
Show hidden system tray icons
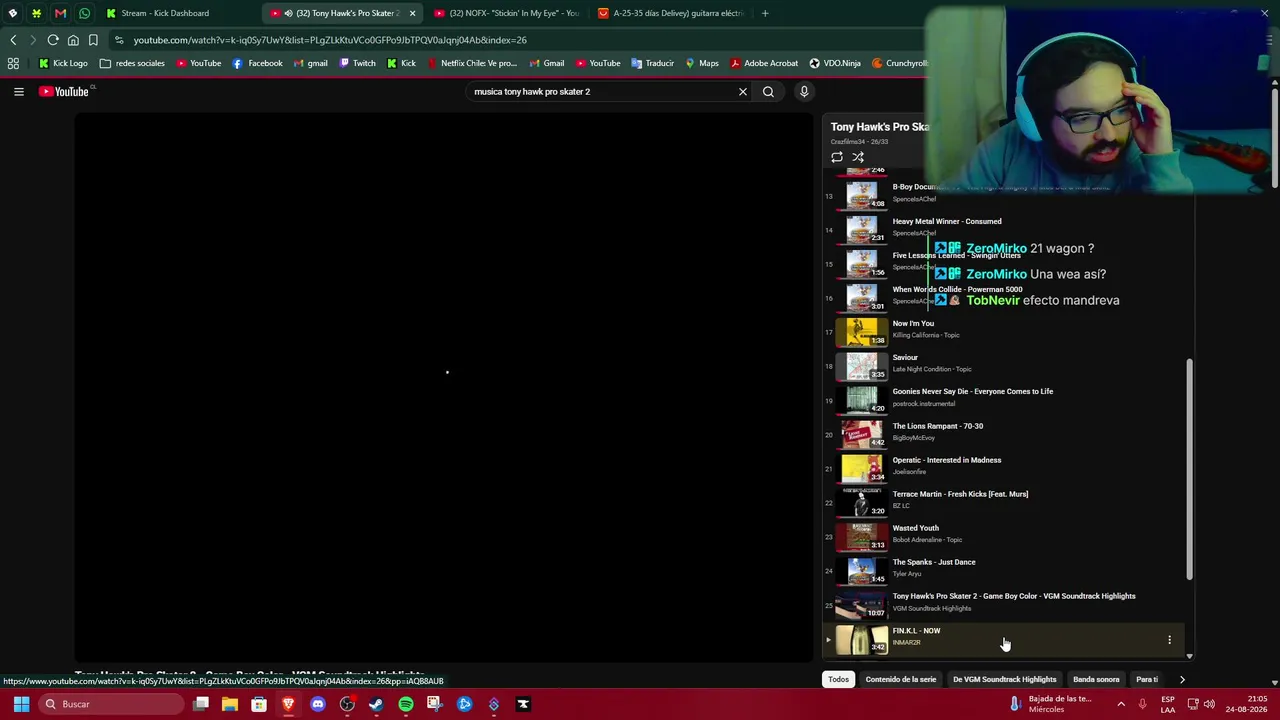pyautogui.click(x=1121, y=704)
